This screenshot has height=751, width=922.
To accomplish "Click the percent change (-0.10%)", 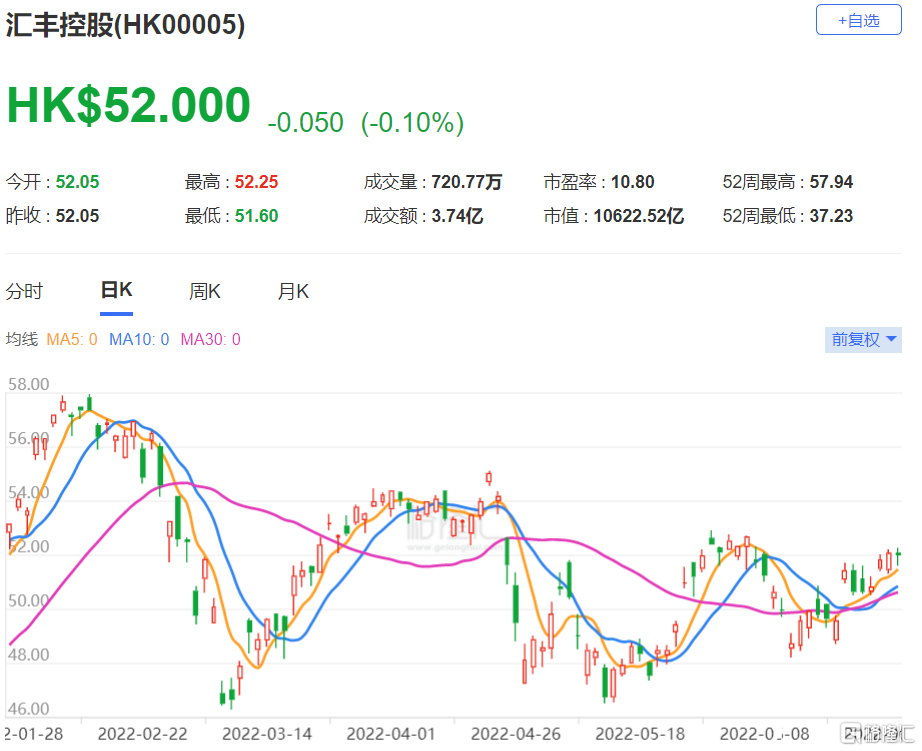I will (x=412, y=123).
